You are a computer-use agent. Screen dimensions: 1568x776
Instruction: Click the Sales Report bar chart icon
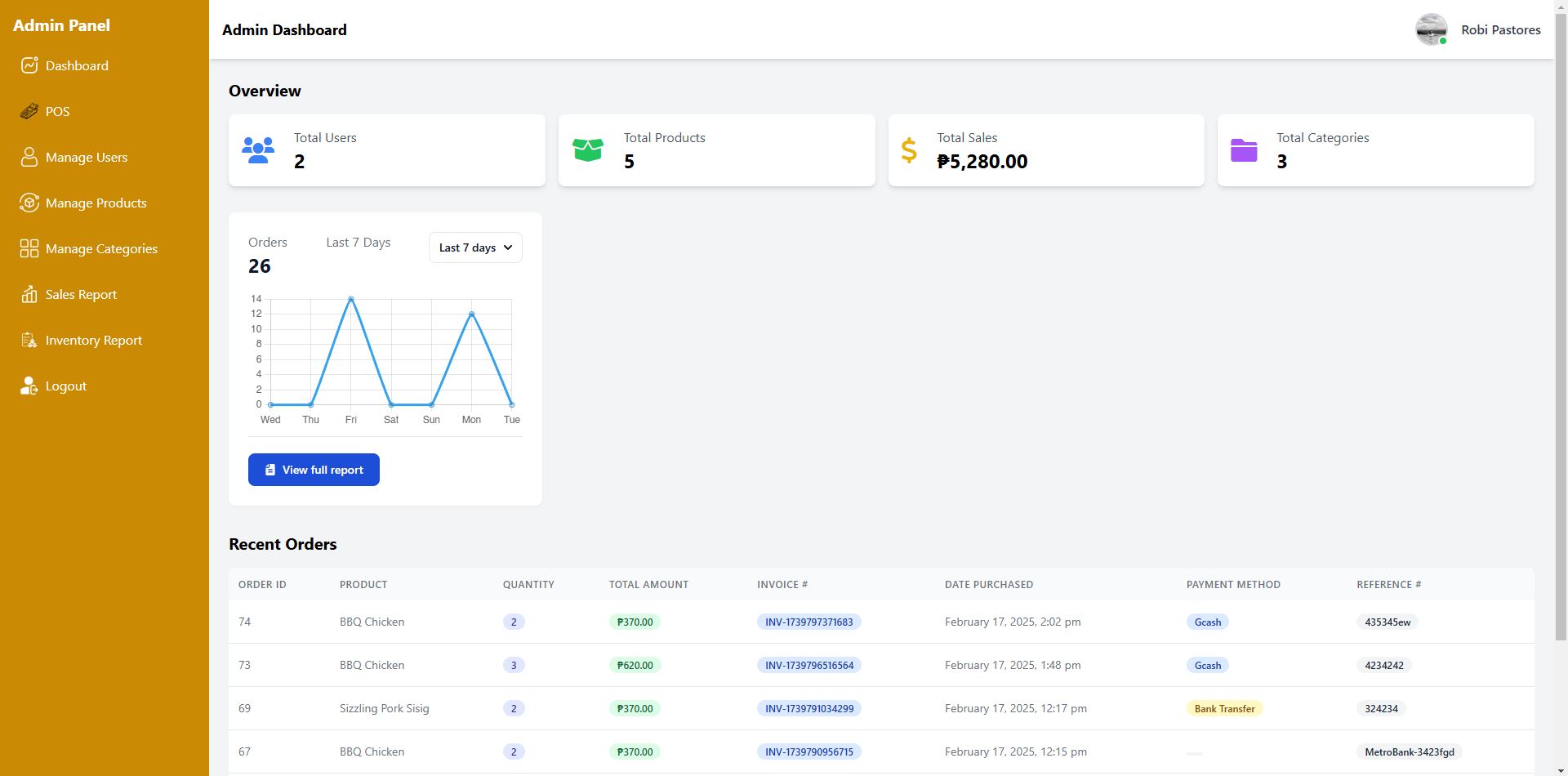coord(29,294)
